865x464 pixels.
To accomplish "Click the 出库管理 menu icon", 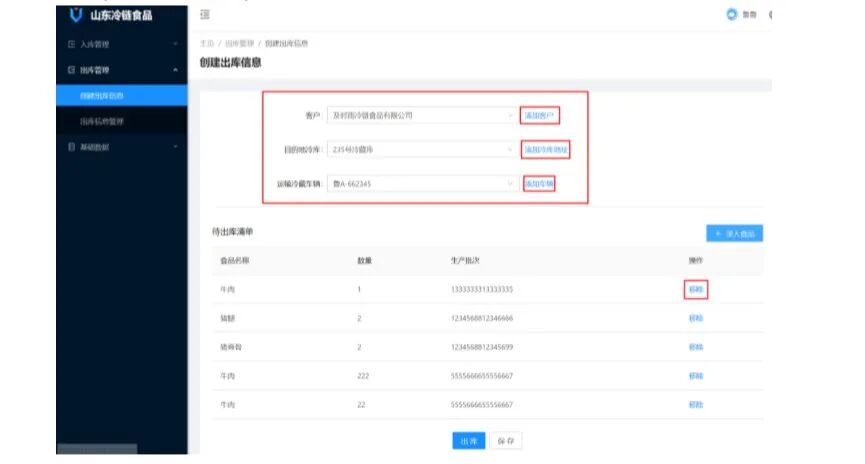I will point(71,70).
